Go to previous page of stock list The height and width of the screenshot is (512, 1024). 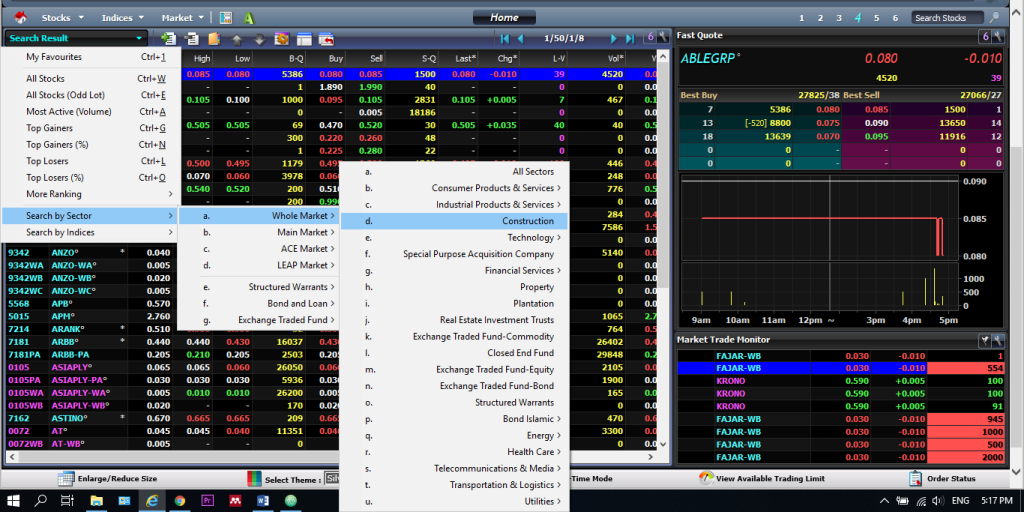click(x=522, y=39)
